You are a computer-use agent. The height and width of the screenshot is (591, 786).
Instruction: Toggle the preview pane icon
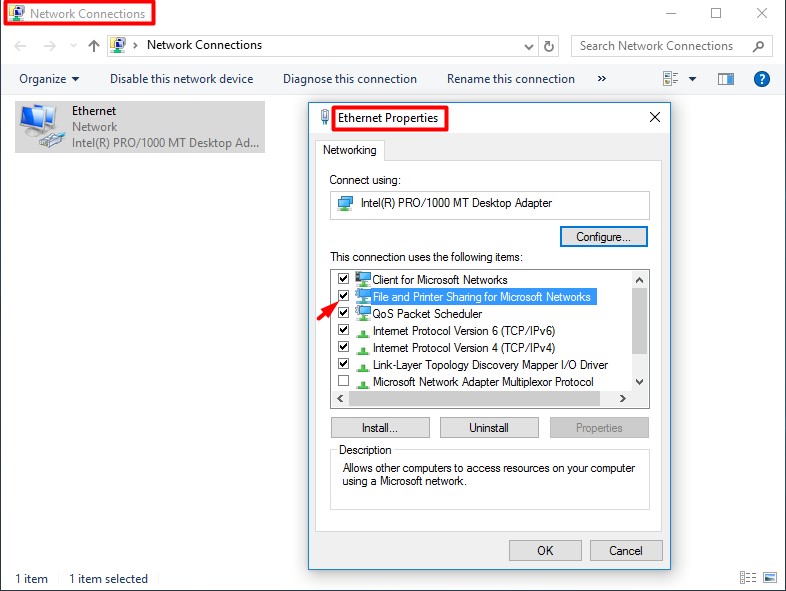pos(726,79)
